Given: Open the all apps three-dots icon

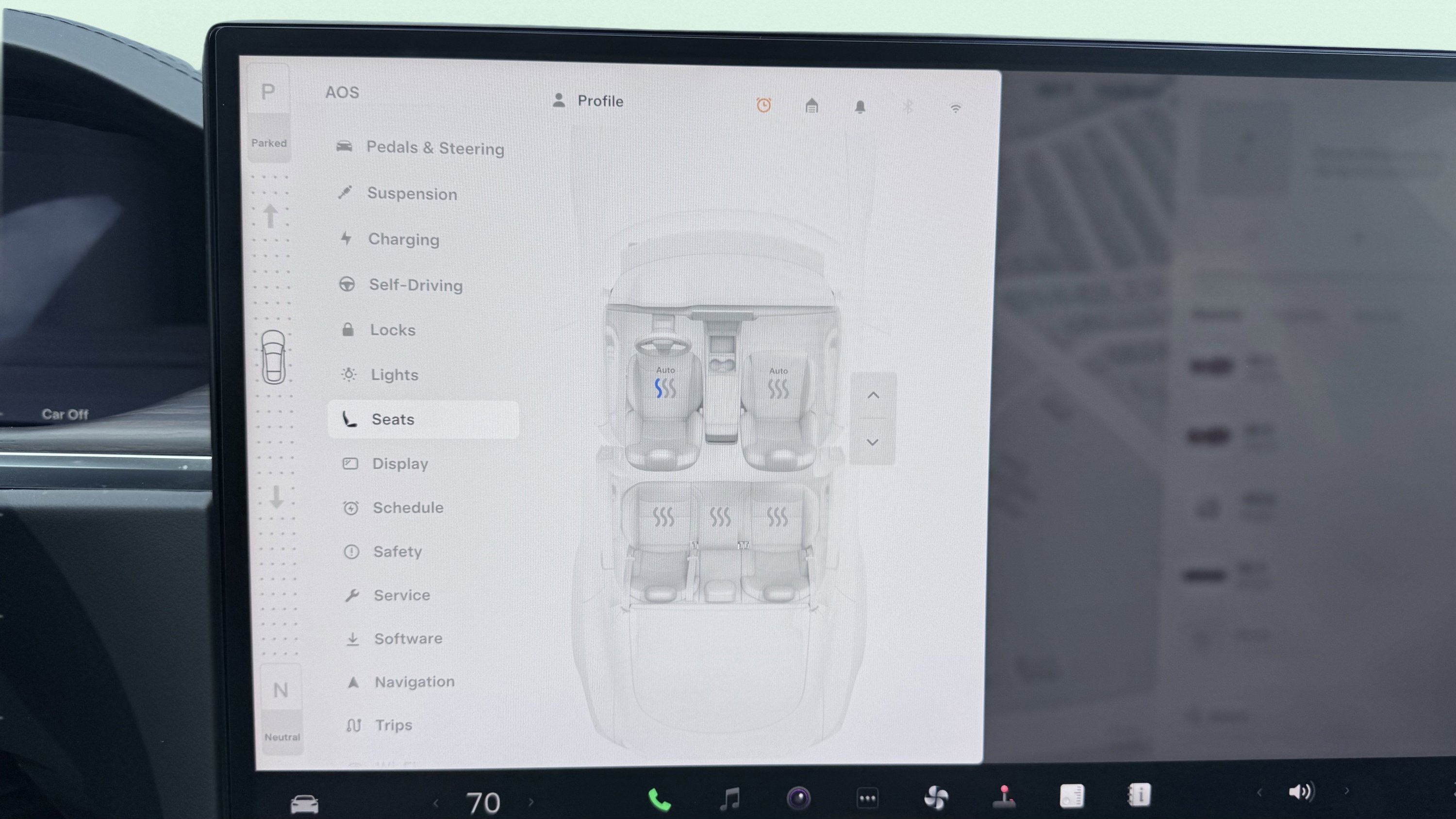Looking at the screenshot, I should (868, 798).
